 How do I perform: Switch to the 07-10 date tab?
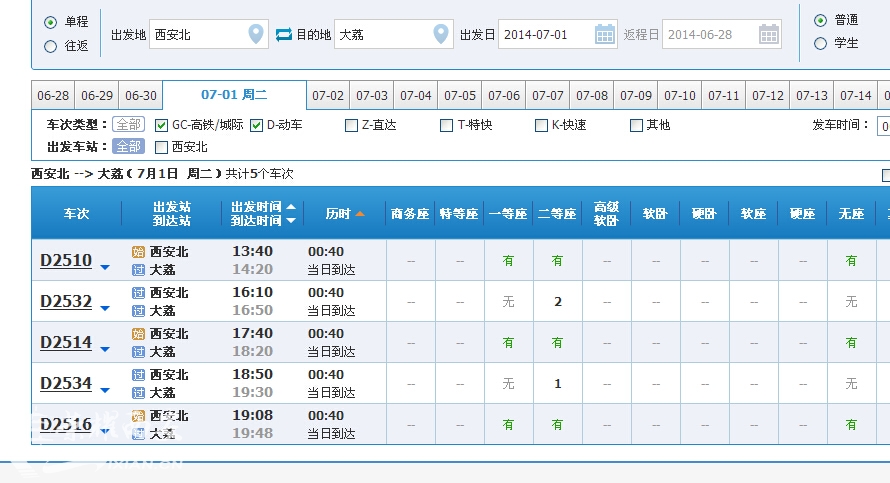click(x=680, y=95)
